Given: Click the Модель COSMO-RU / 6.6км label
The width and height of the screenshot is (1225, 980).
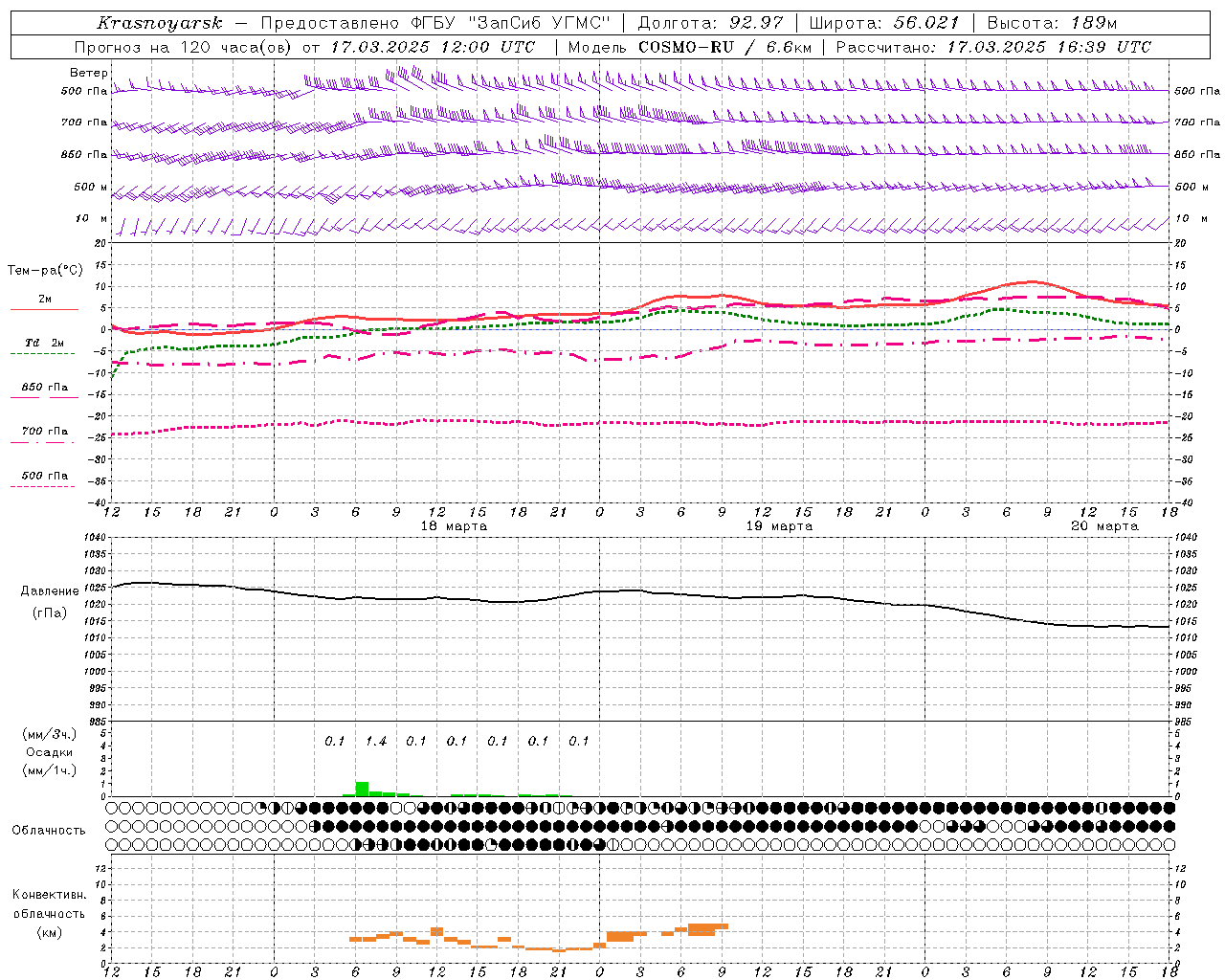Looking at the screenshot, I should (690, 47).
